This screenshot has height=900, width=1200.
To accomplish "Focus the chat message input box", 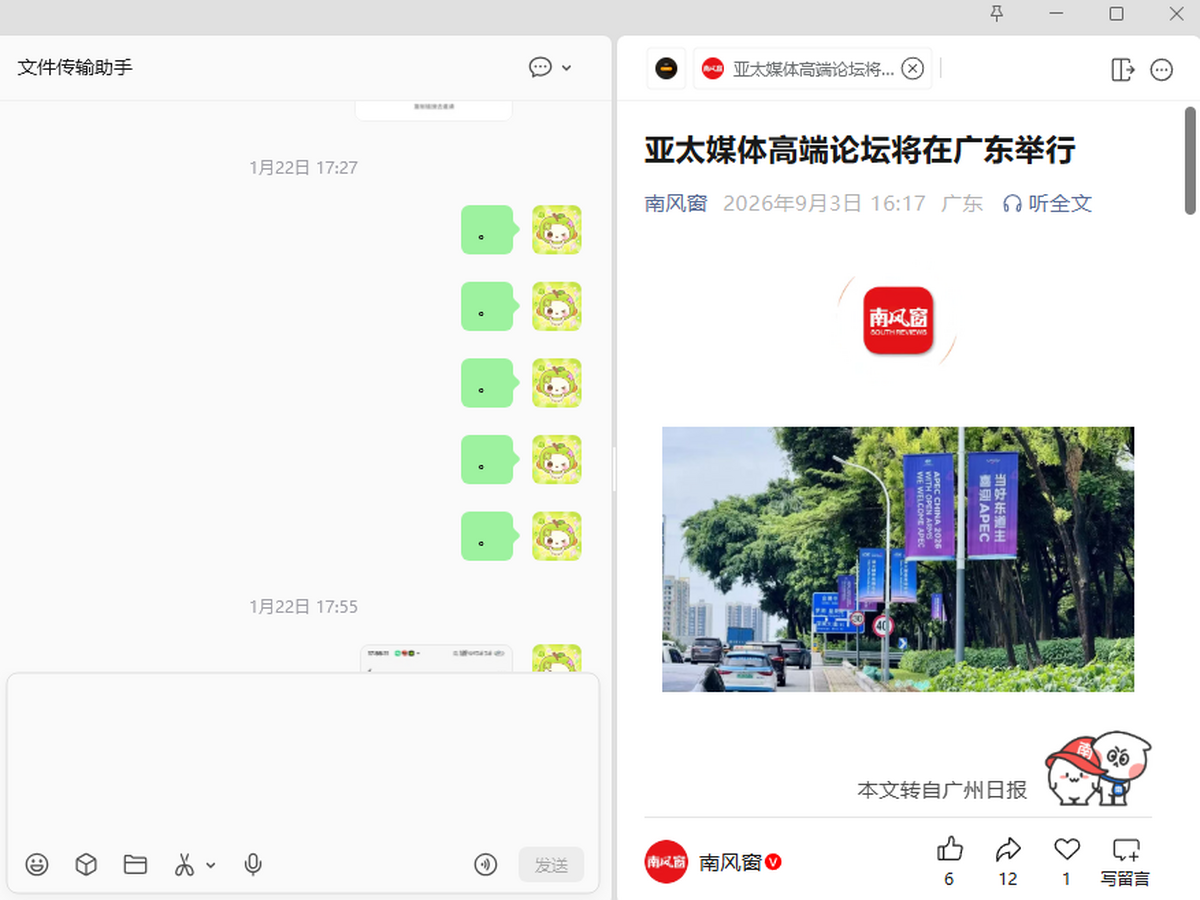I will [x=303, y=760].
